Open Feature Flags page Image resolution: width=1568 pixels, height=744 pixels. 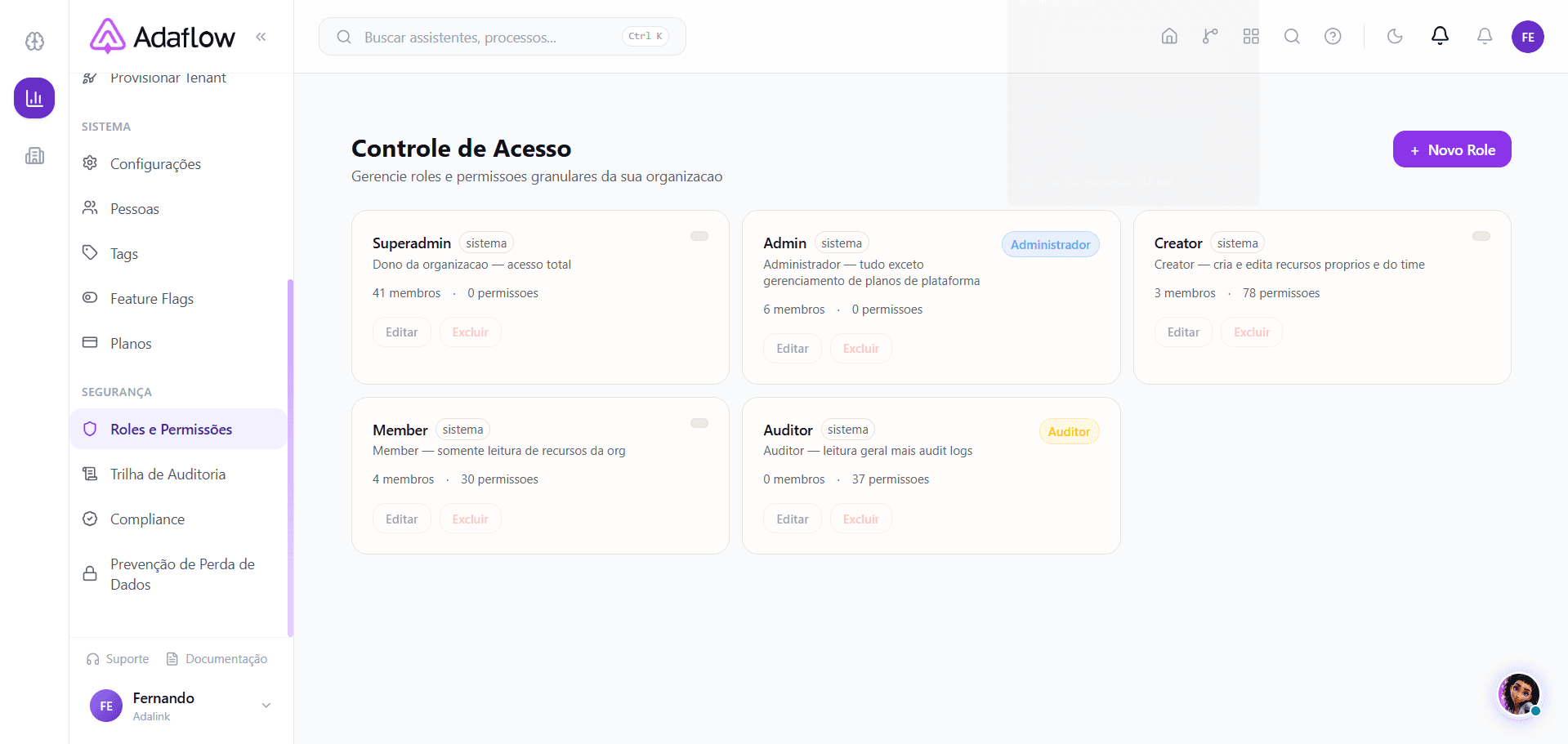[x=178, y=299]
